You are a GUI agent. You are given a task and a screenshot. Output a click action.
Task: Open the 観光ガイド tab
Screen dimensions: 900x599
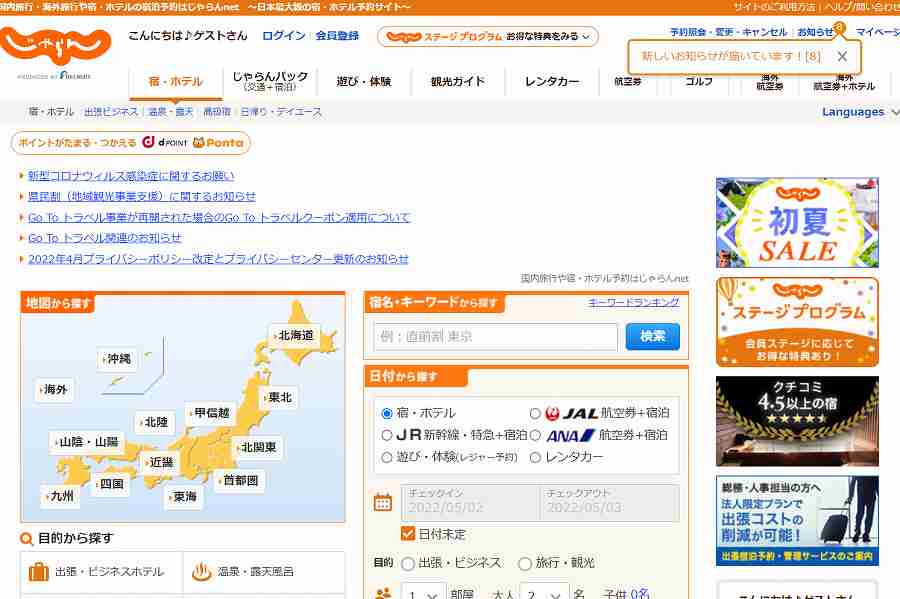coord(458,81)
